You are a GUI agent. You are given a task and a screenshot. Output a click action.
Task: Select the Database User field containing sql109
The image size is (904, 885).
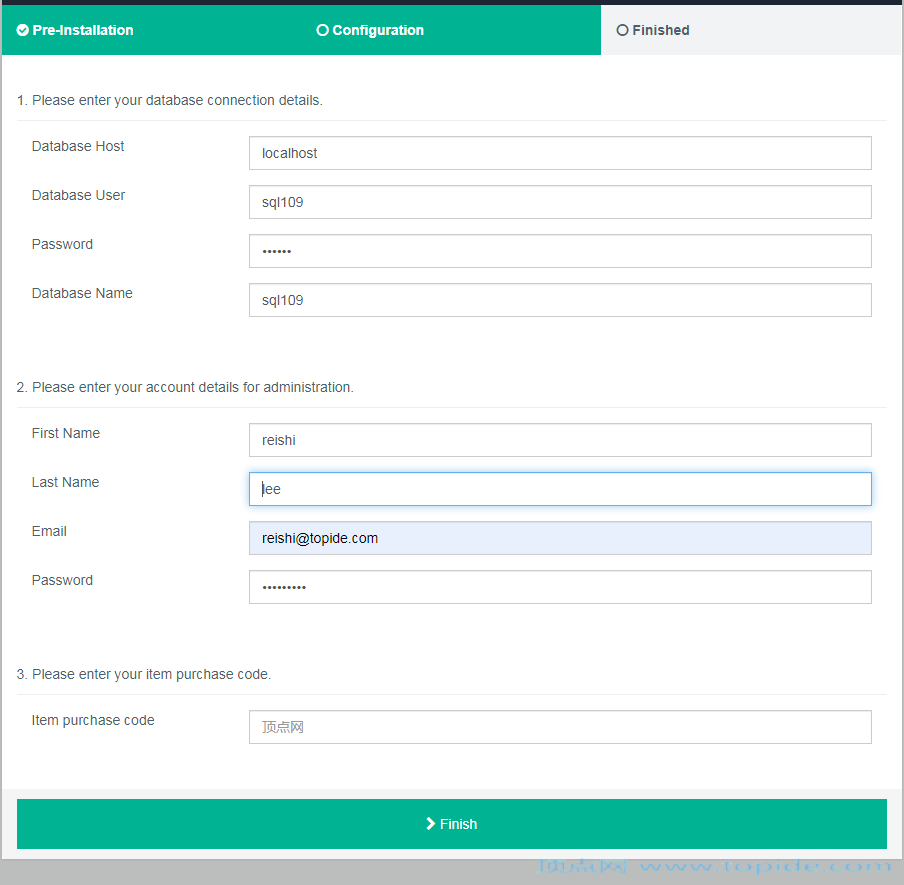point(560,202)
